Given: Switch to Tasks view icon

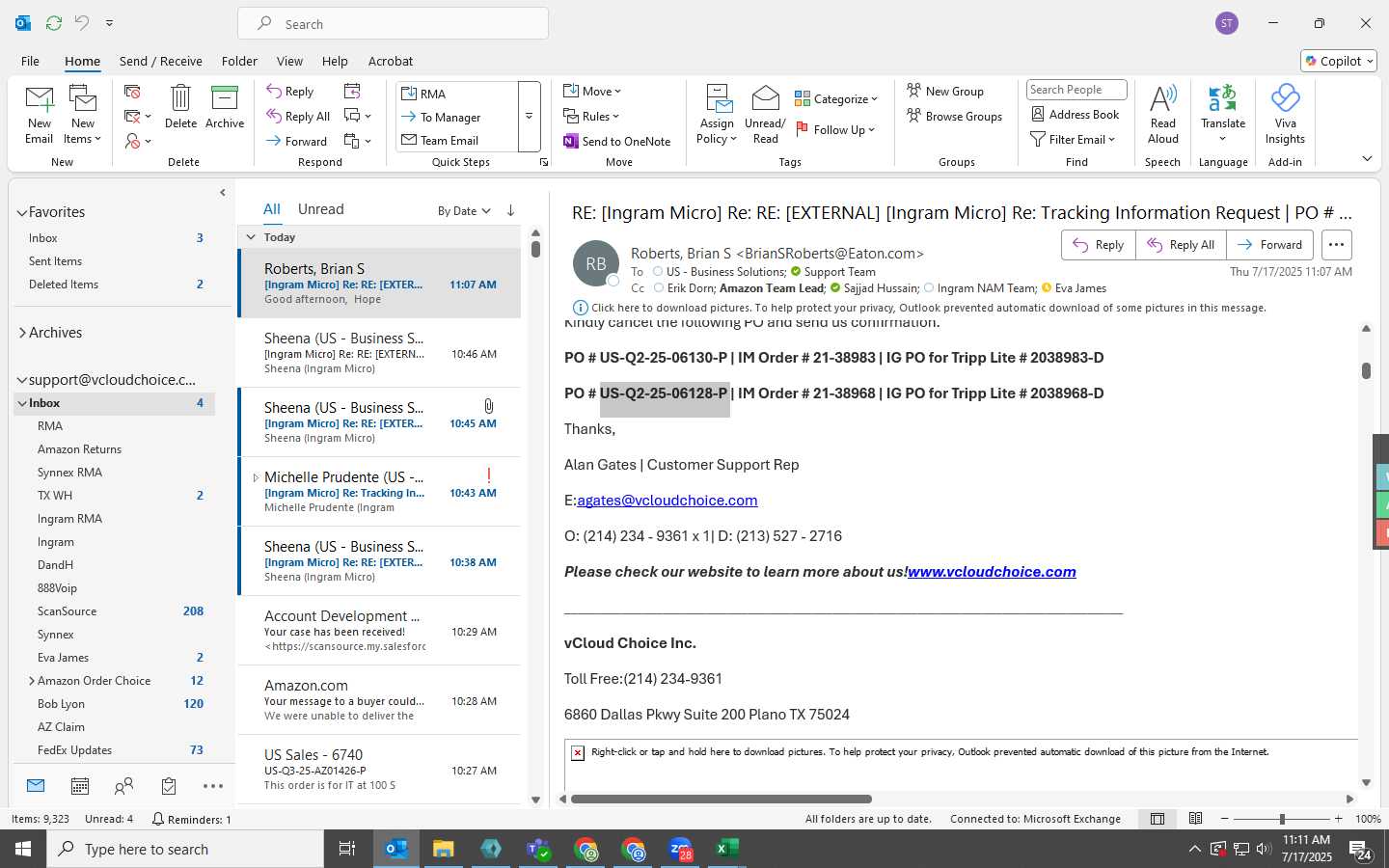Looking at the screenshot, I should tap(169, 786).
